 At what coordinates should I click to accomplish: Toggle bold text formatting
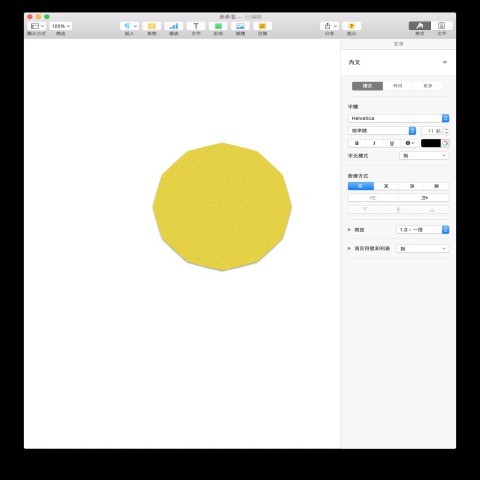point(357,143)
